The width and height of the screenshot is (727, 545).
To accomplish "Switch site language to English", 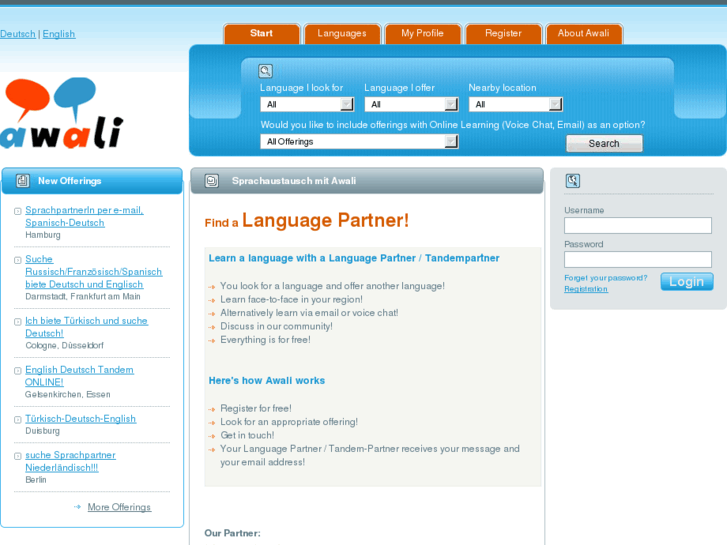I will click(x=59, y=34).
